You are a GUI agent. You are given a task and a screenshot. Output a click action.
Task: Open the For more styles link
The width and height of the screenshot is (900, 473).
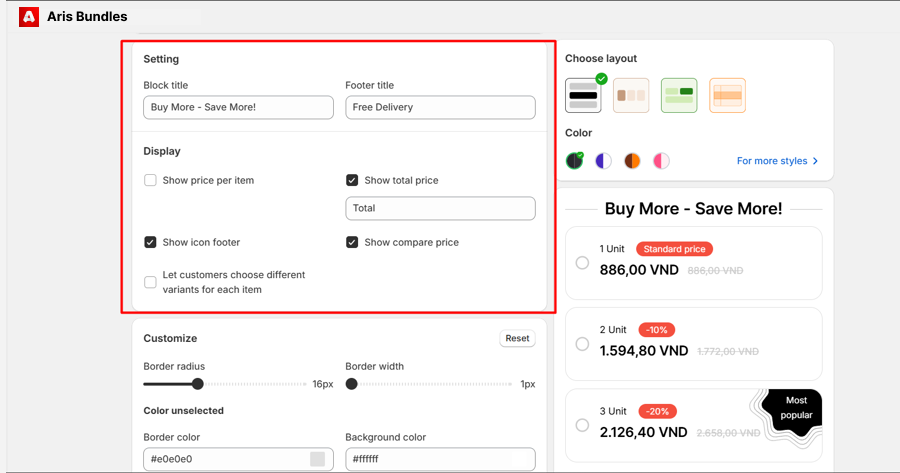pos(772,161)
